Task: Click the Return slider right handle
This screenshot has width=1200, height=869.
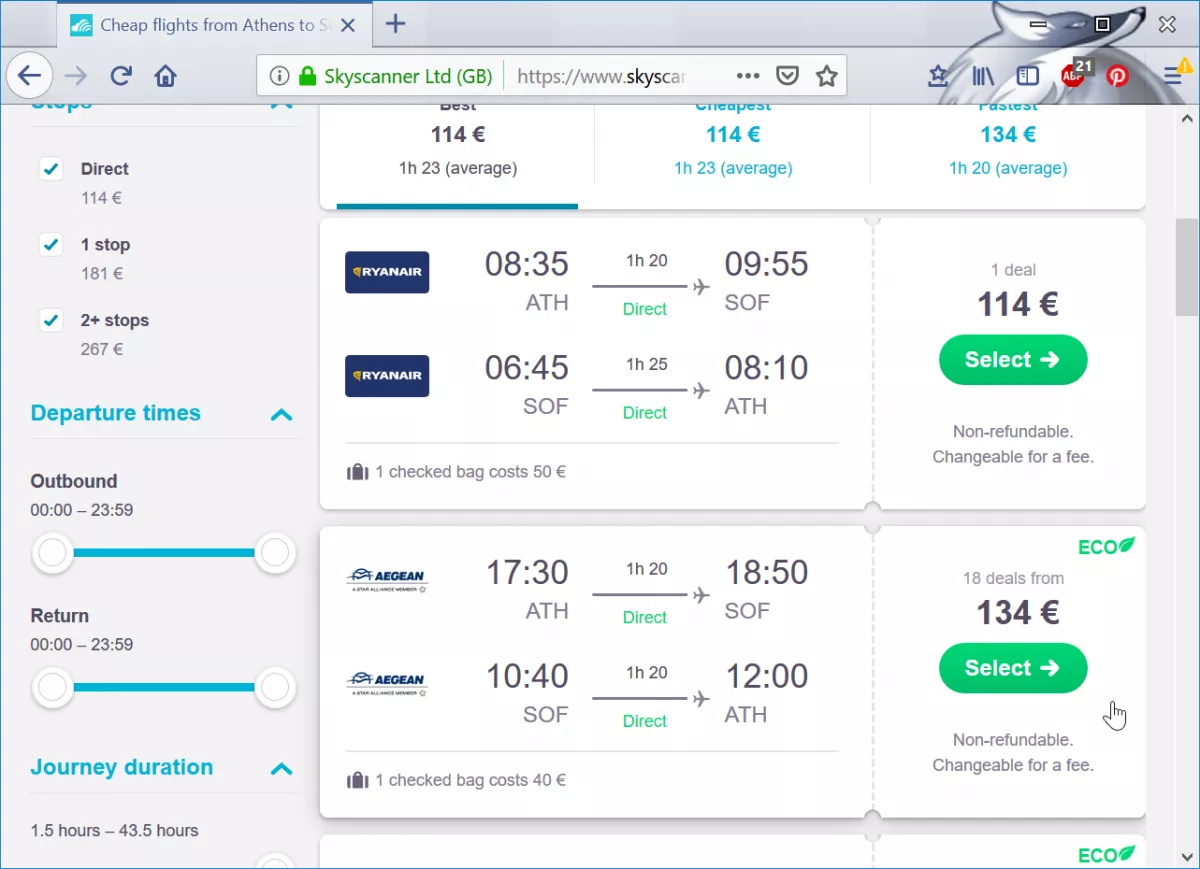Action: [274, 687]
